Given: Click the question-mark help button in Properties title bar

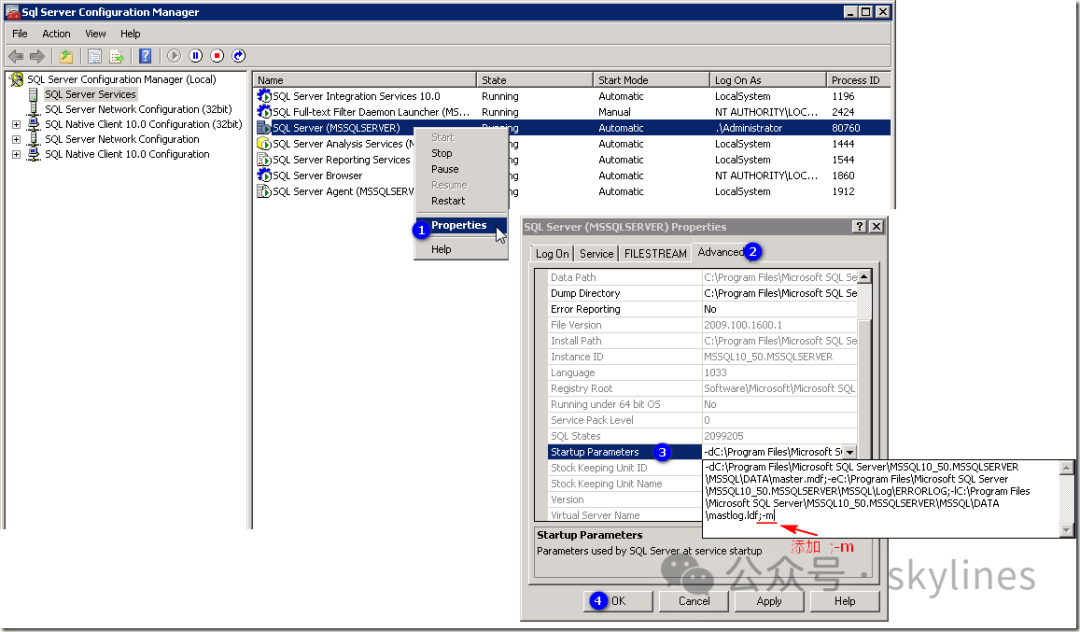Looking at the screenshot, I should click(x=859, y=227).
